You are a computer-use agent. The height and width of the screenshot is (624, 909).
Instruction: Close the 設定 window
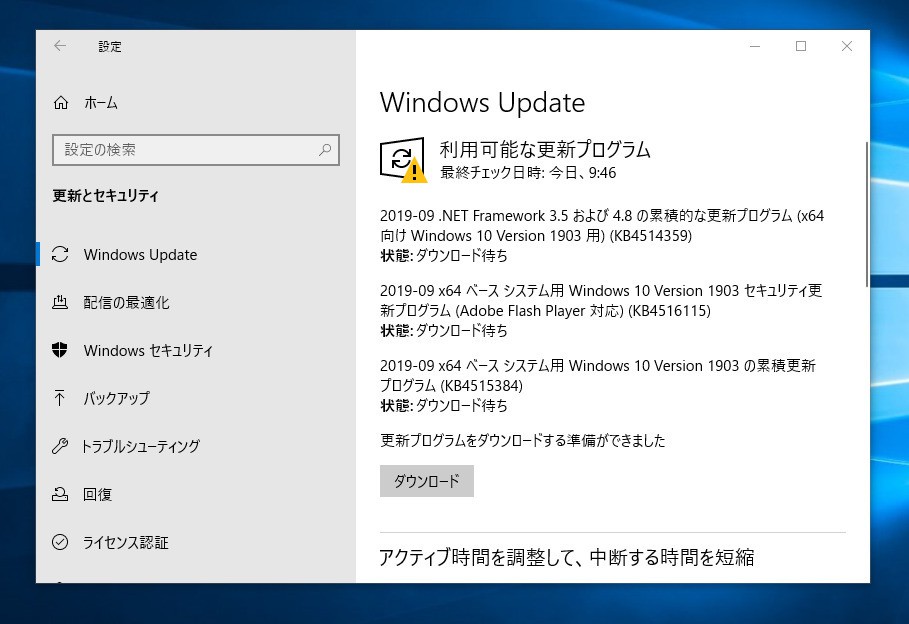(x=846, y=46)
